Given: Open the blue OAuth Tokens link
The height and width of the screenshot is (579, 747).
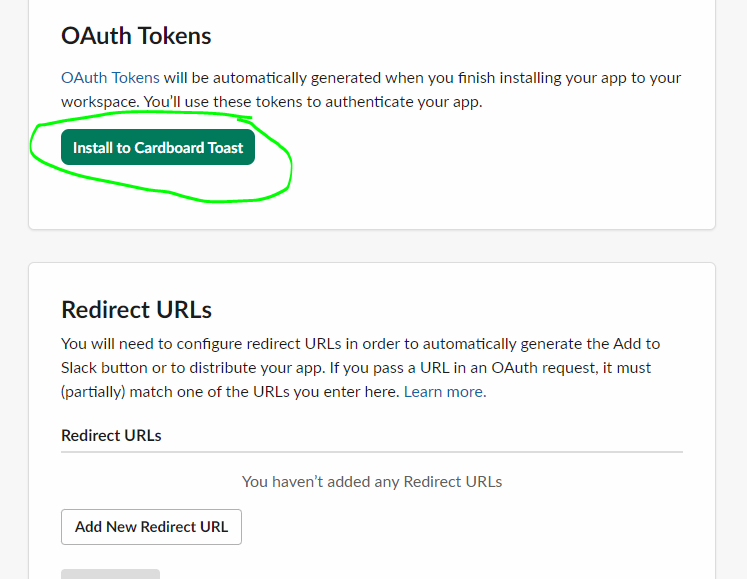Looking at the screenshot, I should tap(110, 78).
